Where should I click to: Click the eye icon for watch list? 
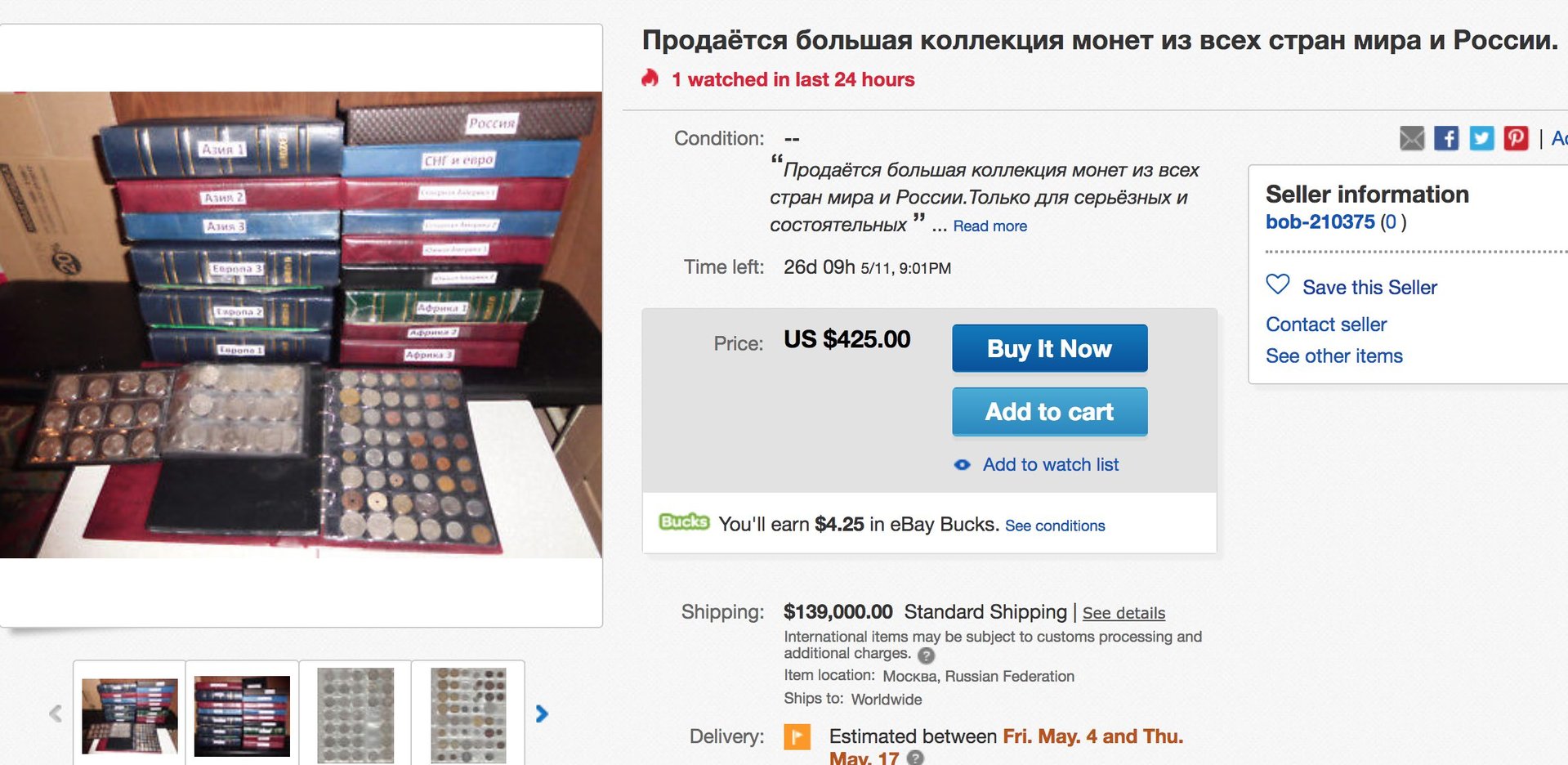pyautogui.click(x=963, y=465)
